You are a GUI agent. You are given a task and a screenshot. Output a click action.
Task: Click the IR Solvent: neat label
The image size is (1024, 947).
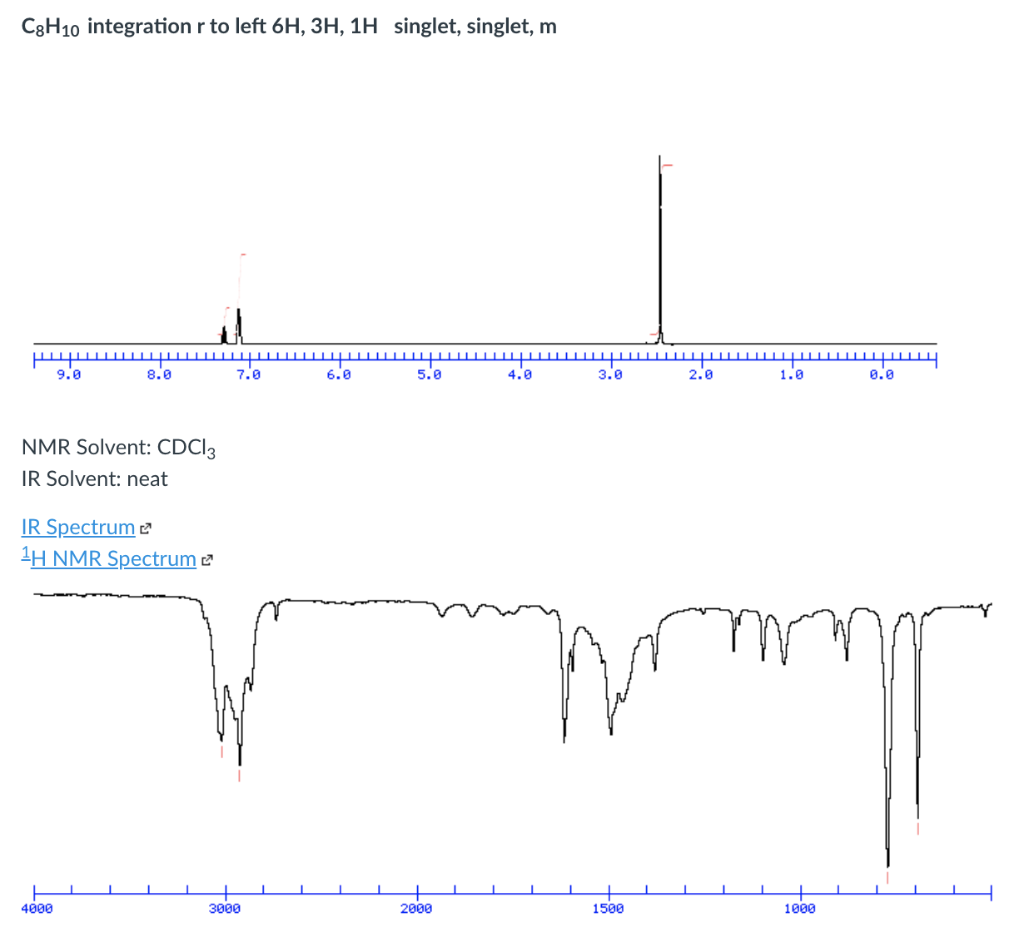[x=95, y=479]
